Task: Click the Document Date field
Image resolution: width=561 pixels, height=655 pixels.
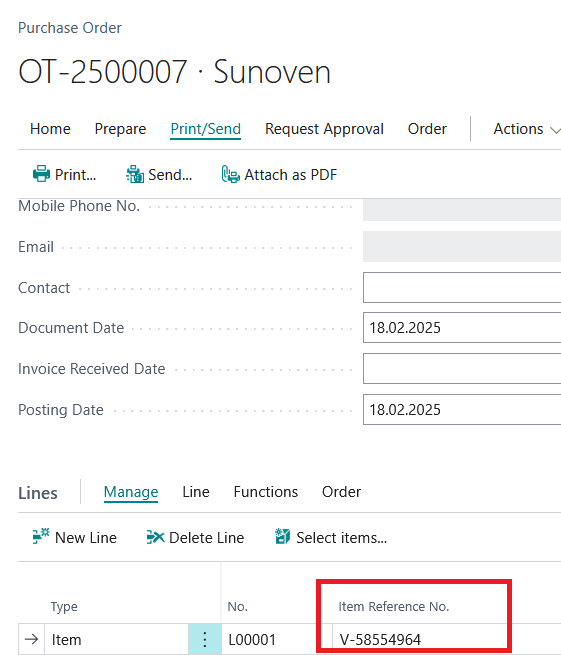Action: (462, 328)
